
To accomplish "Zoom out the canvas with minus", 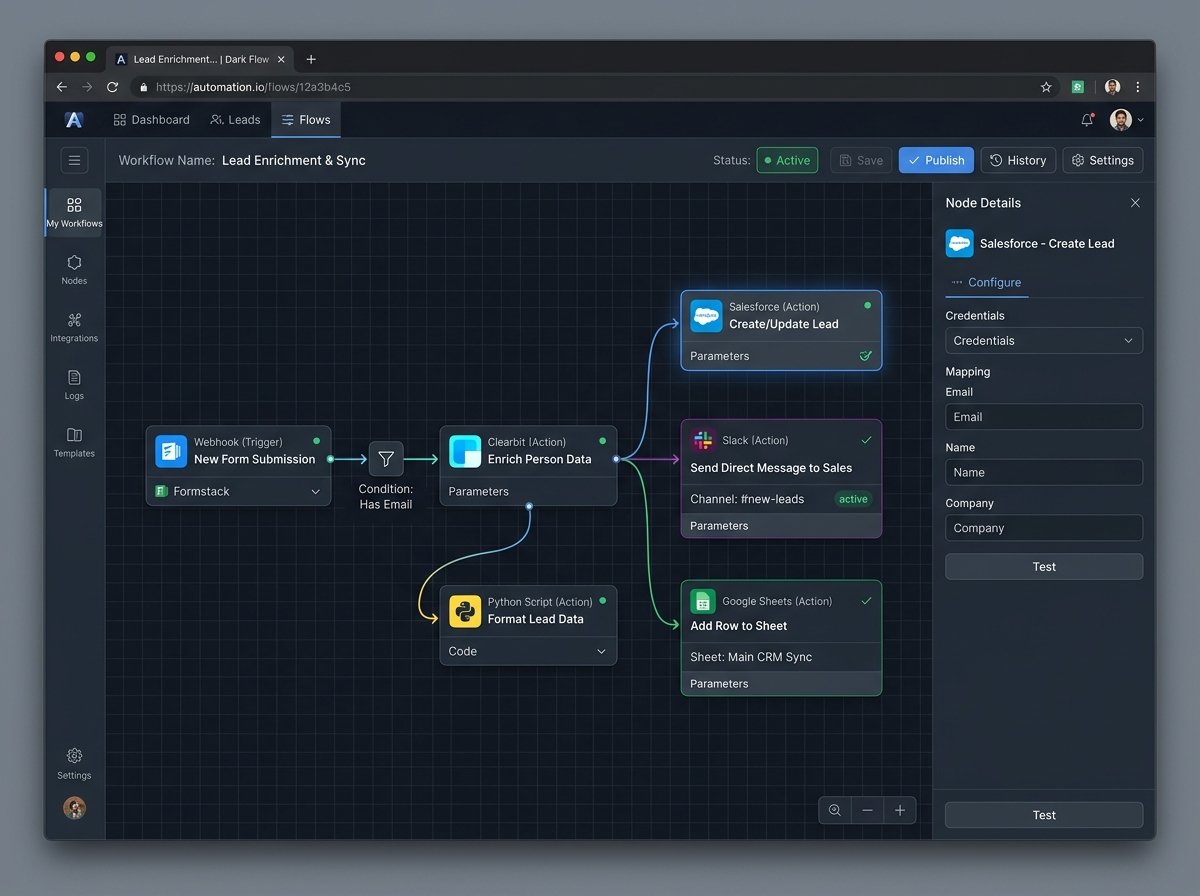I will click(x=867, y=810).
